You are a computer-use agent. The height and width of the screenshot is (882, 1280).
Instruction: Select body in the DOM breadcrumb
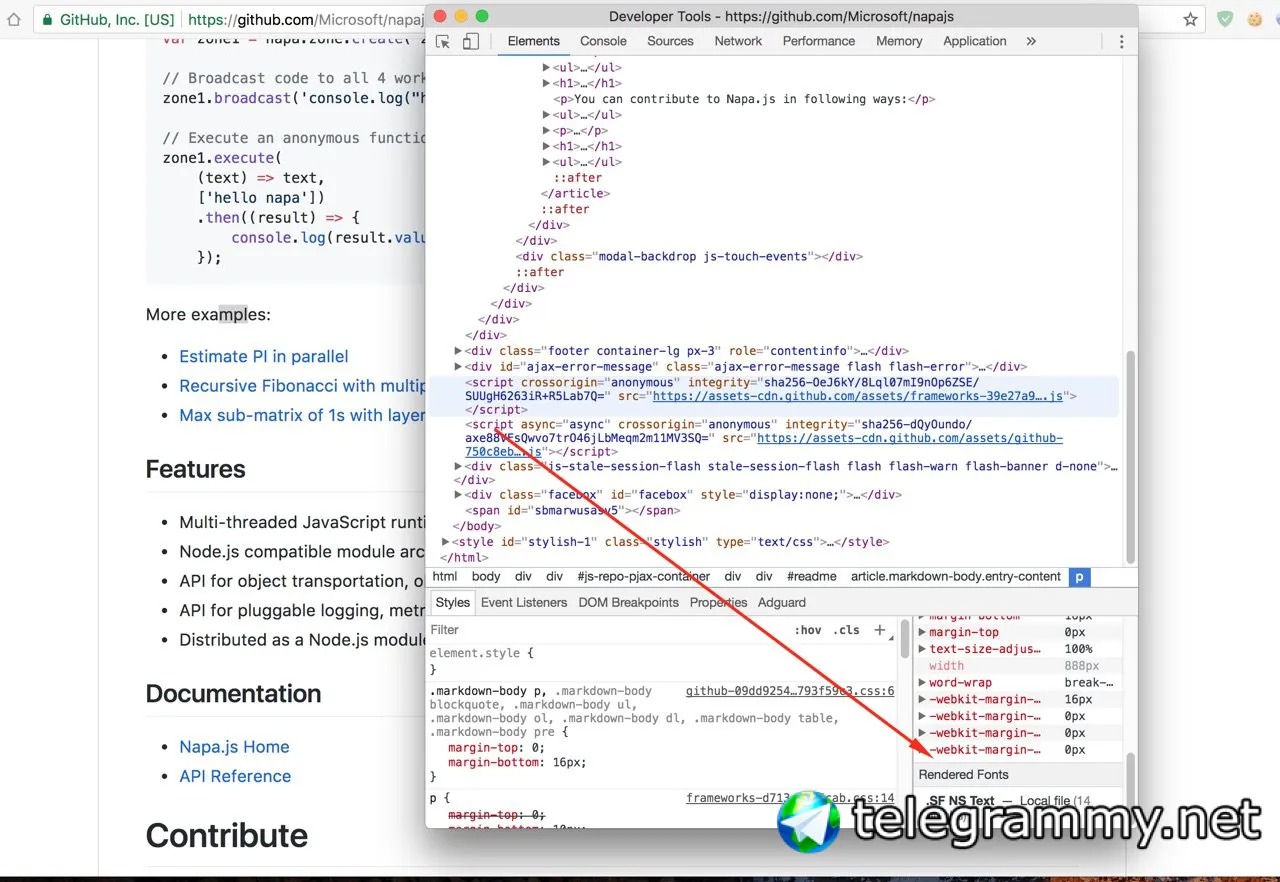tap(486, 576)
